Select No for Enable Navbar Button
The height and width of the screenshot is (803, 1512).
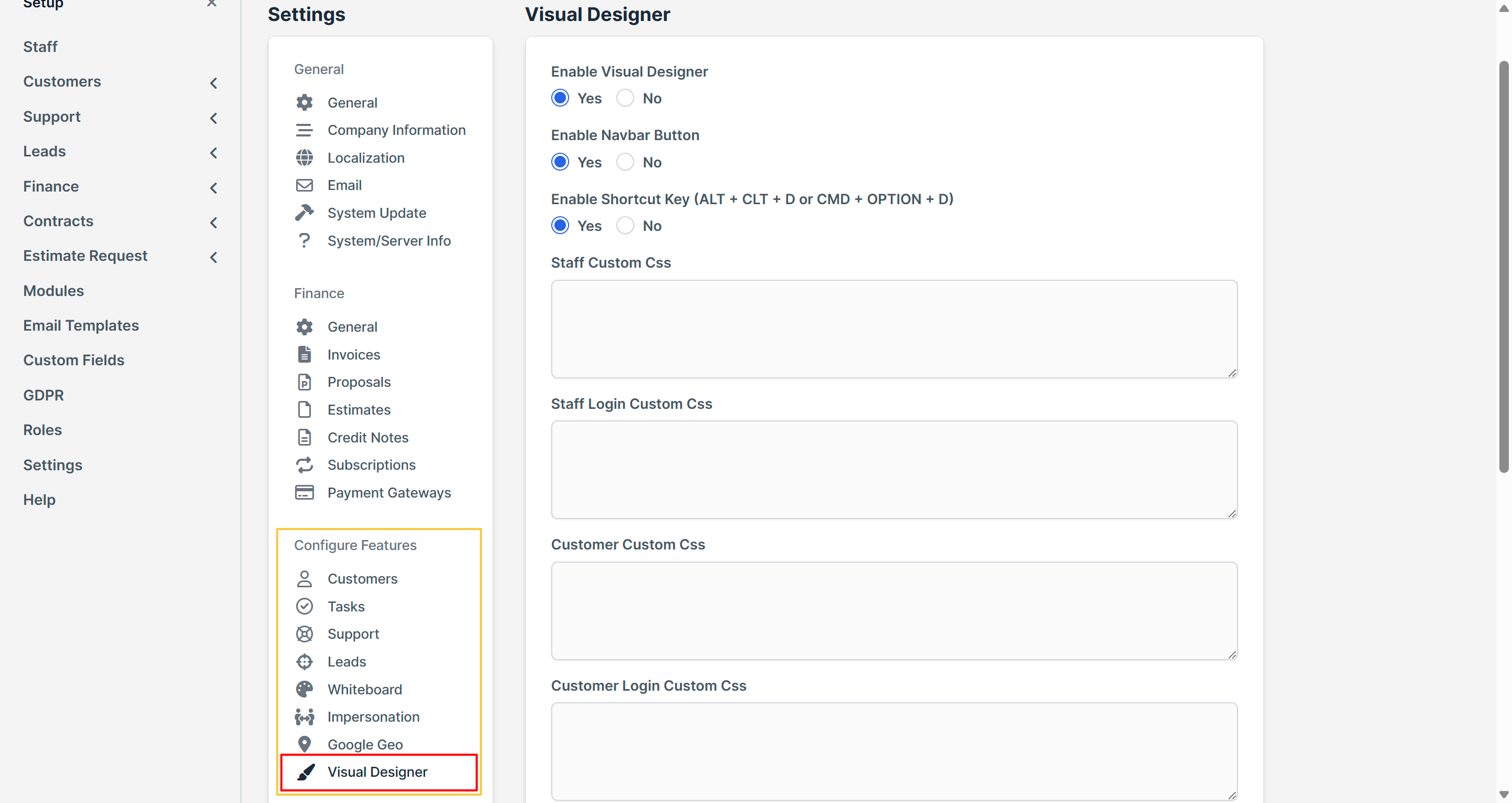point(625,162)
